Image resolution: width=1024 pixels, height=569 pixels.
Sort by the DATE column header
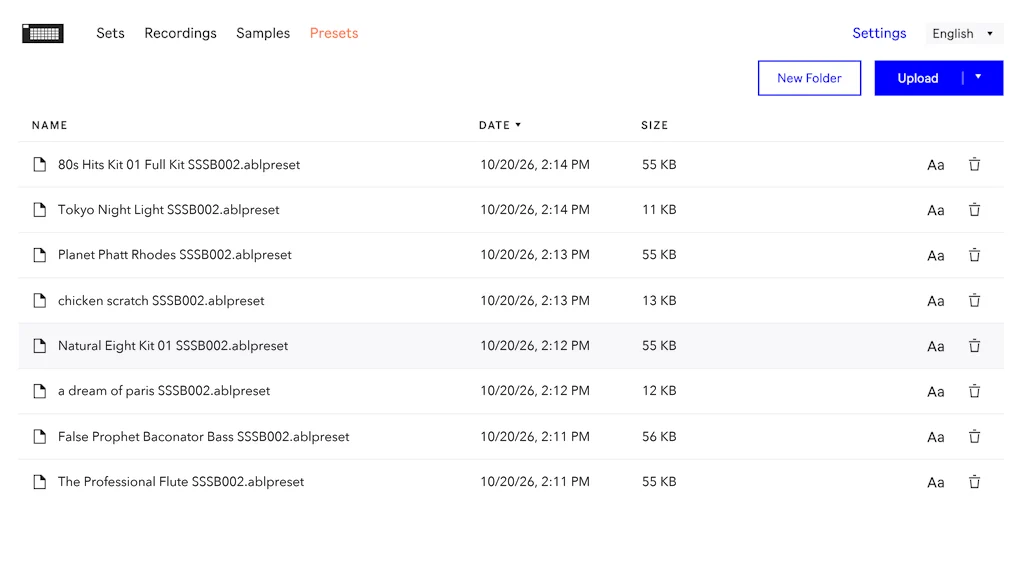click(x=500, y=125)
